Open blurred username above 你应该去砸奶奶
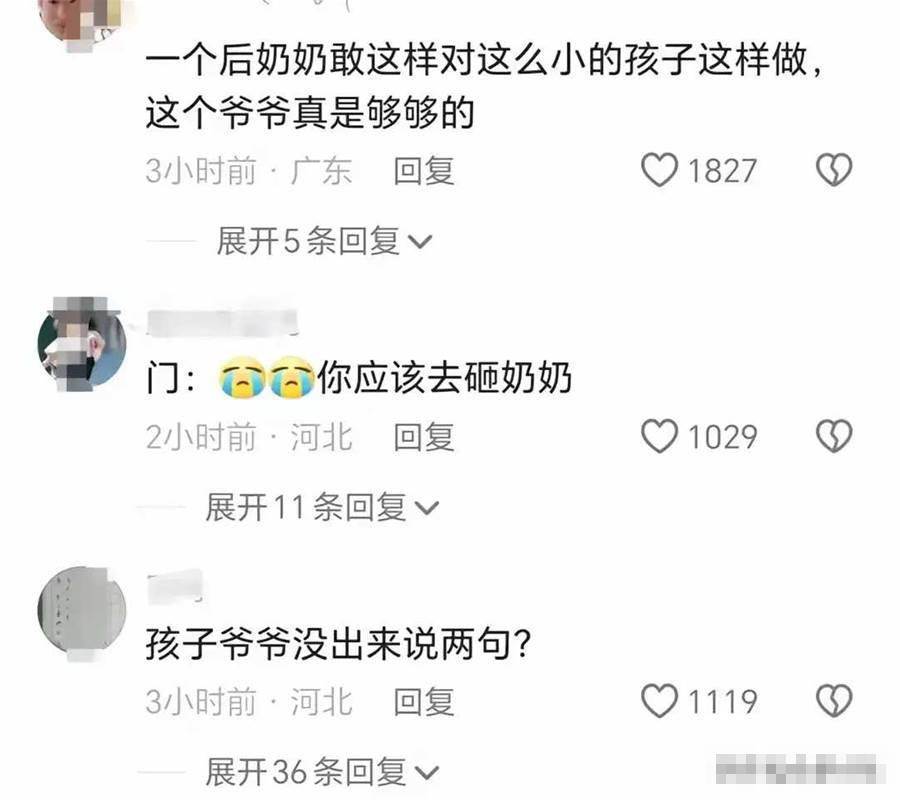 pyautogui.click(x=223, y=323)
